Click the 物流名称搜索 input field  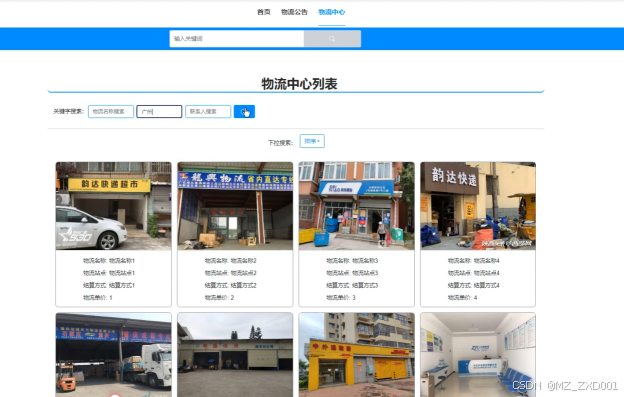tap(111, 111)
